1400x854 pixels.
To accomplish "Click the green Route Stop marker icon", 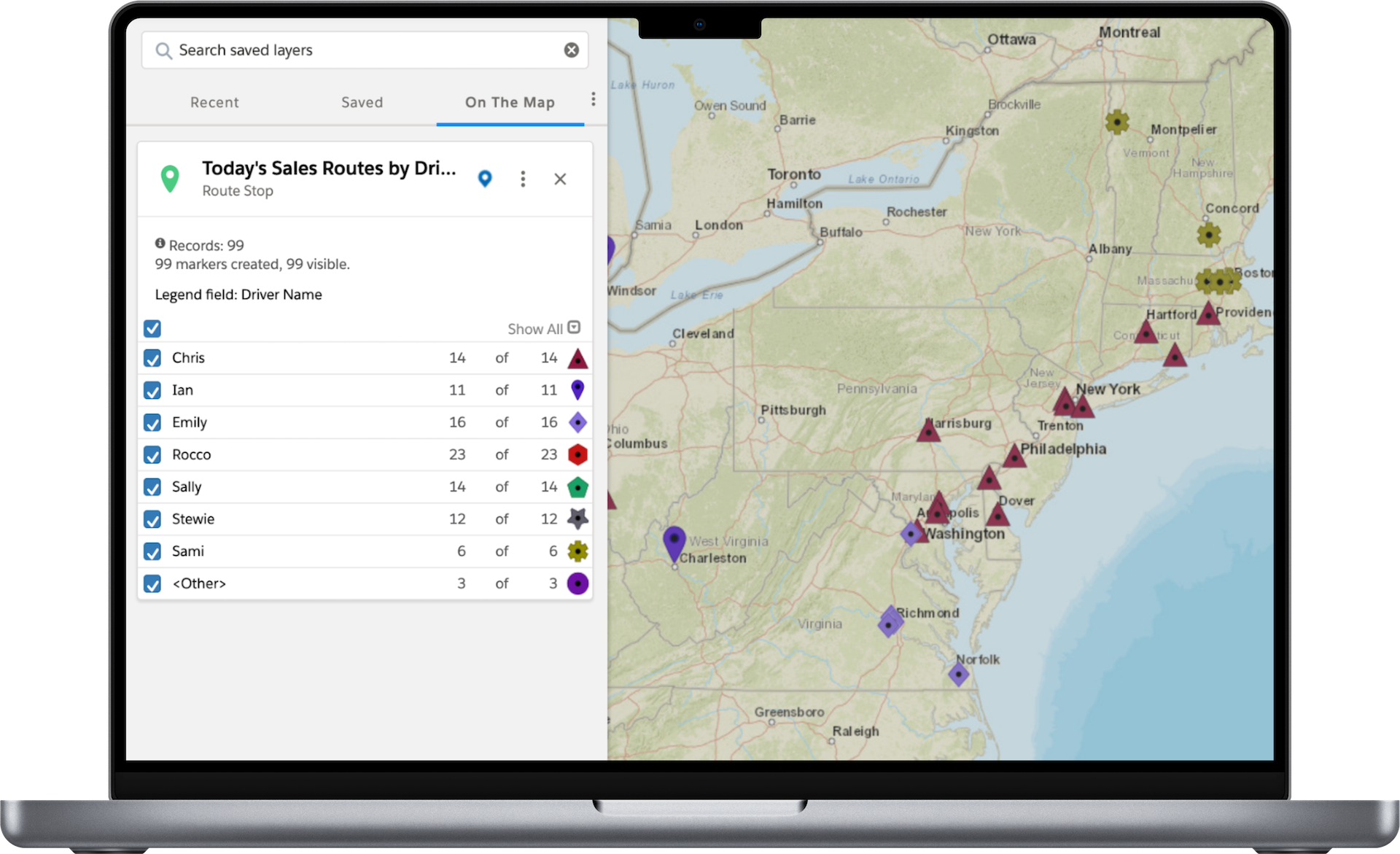I will click(x=170, y=179).
